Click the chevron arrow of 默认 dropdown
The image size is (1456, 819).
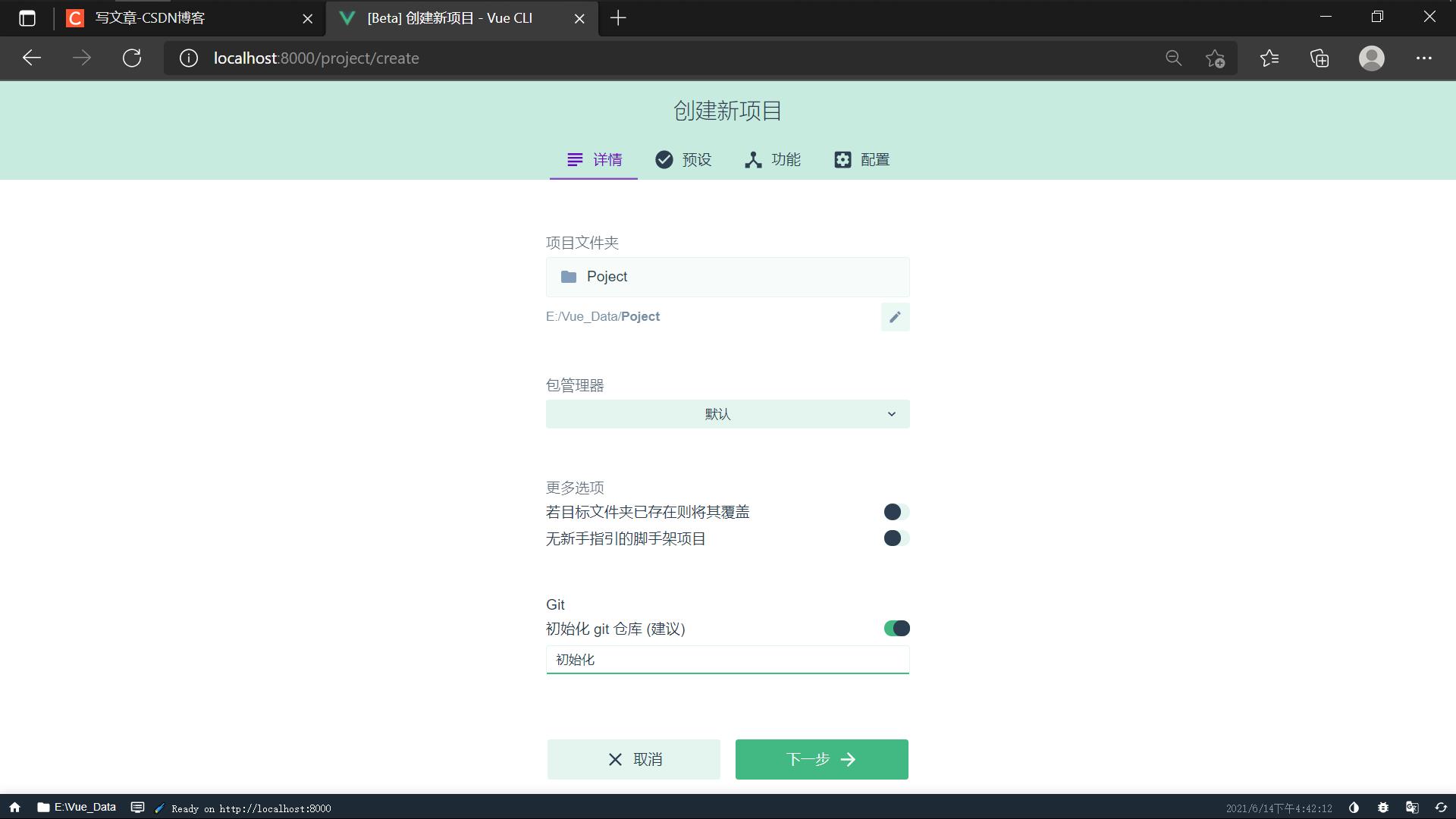click(891, 414)
